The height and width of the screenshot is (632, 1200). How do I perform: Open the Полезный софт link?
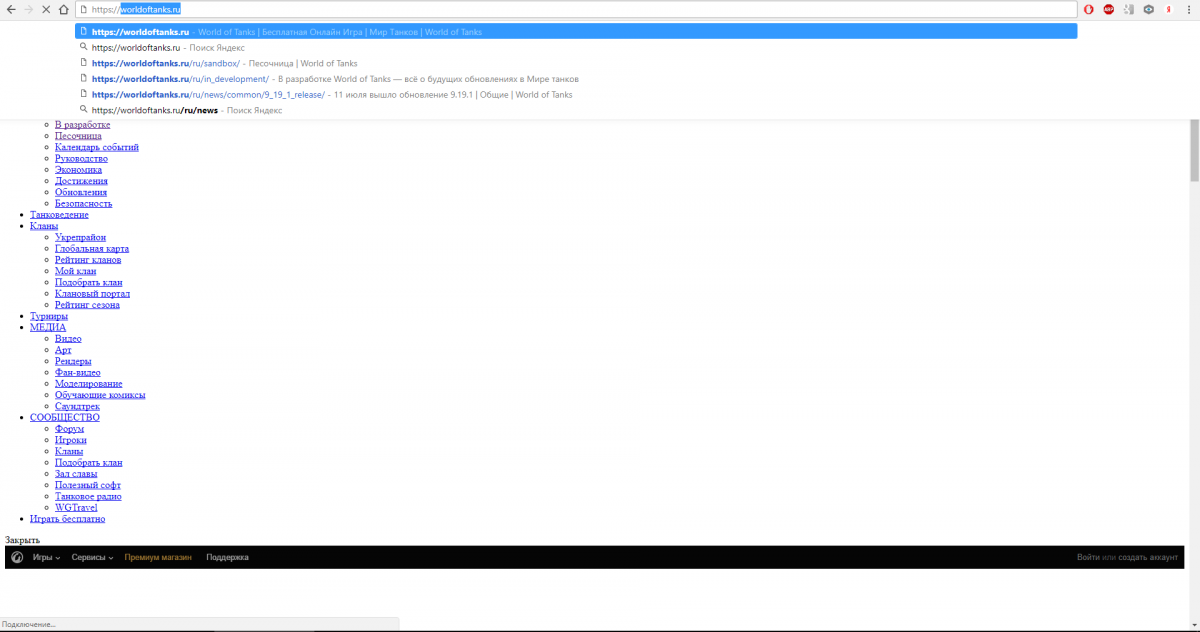[88, 485]
